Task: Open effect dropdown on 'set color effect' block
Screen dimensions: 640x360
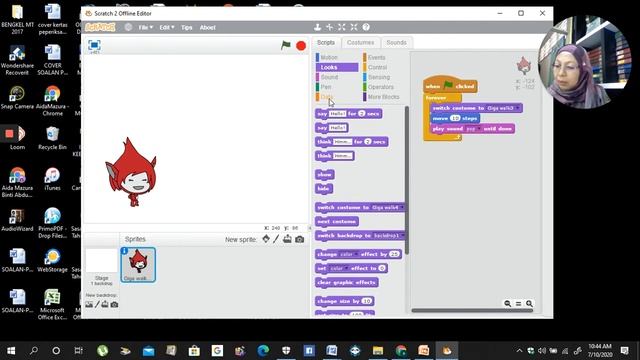Action: pyautogui.click(x=347, y=269)
